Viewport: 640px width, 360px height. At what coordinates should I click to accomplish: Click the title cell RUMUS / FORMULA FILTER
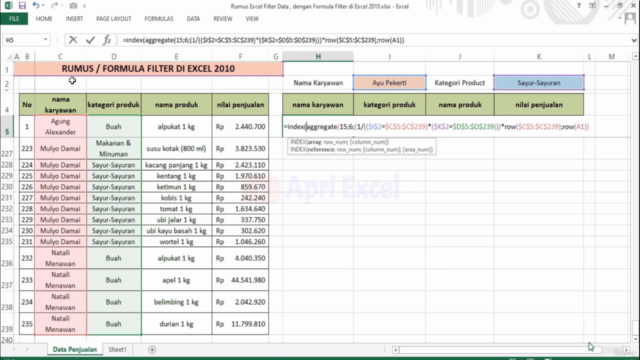(x=148, y=69)
